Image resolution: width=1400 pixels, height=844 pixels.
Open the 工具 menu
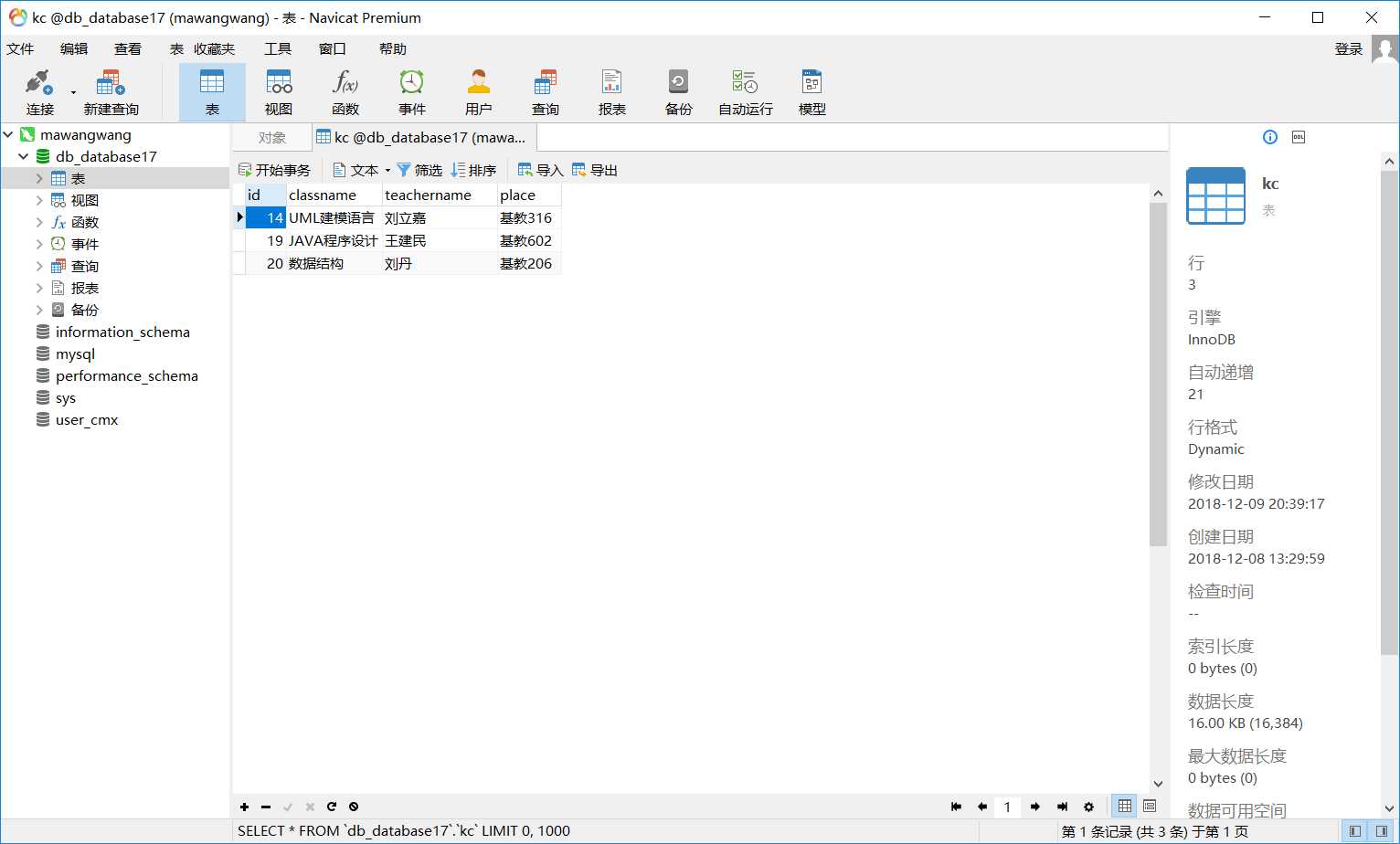(278, 48)
